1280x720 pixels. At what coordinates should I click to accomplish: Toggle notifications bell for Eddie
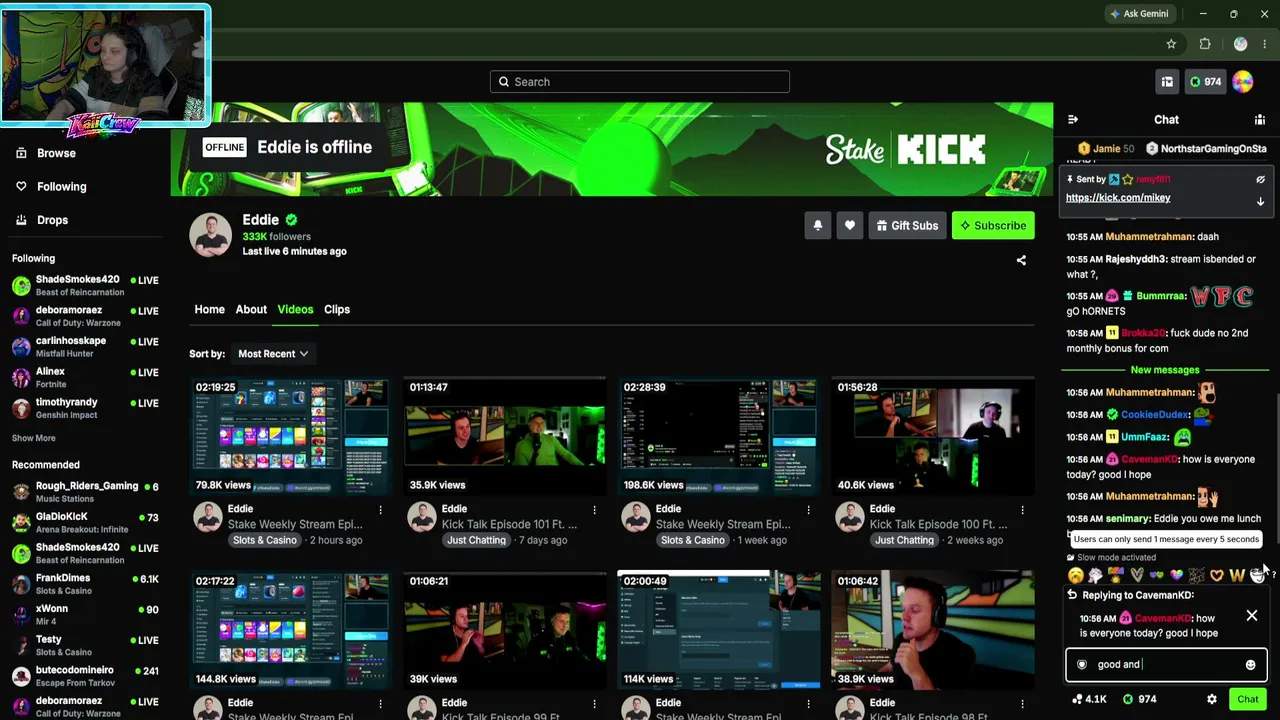[x=818, y=226]
